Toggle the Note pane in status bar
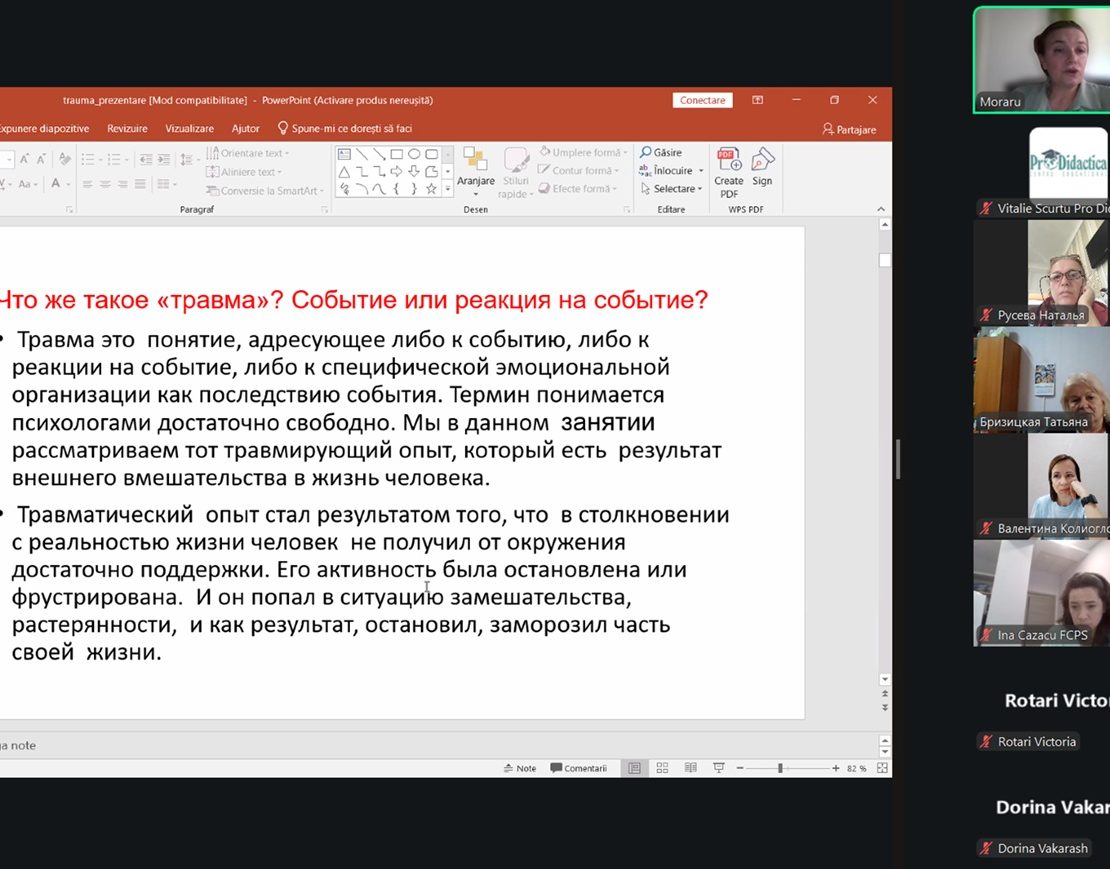The height and width of the screenshot is (869, 1110). click(x=519, y=768)
